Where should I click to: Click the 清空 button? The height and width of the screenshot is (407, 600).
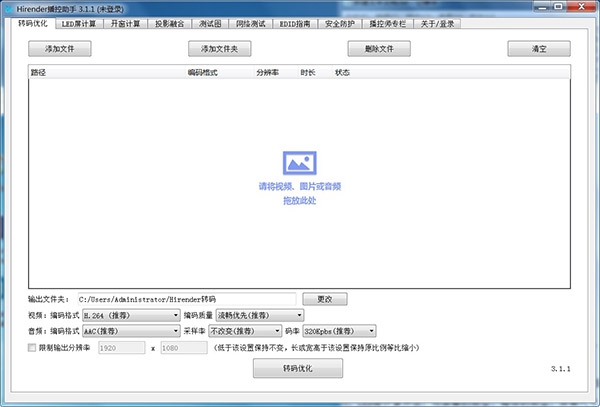(539, 49)
